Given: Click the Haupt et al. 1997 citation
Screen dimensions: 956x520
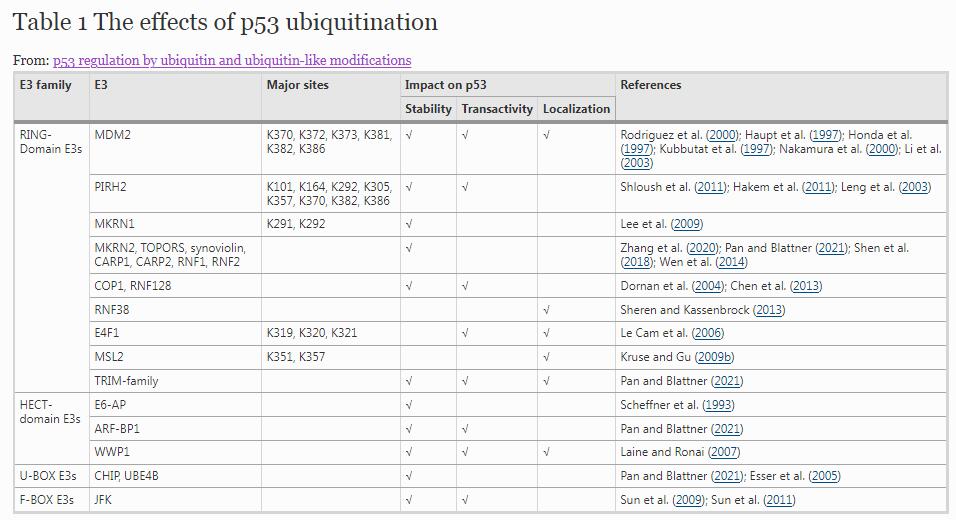Looking at the screenshot, I should [x=824, y=135].
